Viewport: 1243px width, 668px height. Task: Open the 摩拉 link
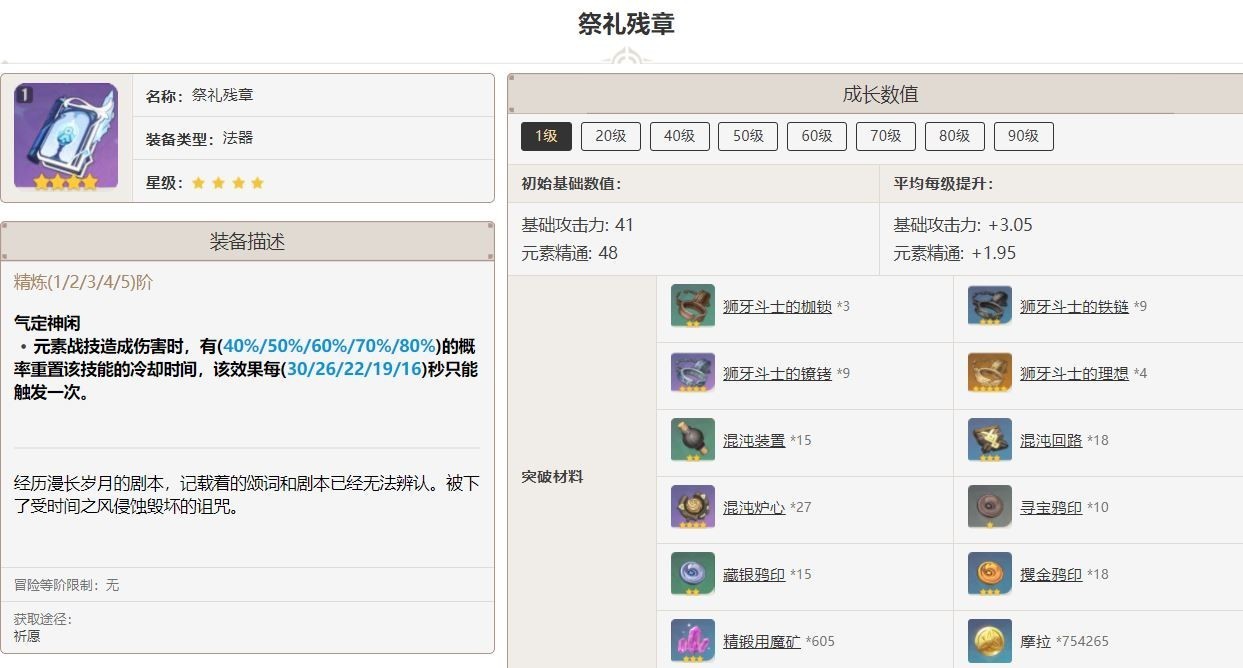(x=1035, y=641)
